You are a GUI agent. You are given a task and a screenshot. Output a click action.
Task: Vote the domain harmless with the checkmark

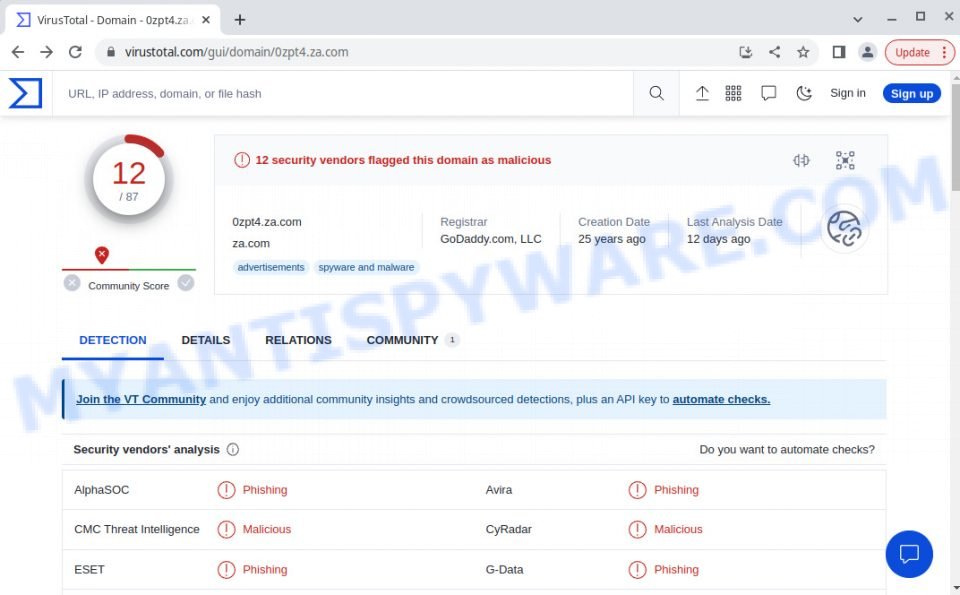[x=186, y=283]
